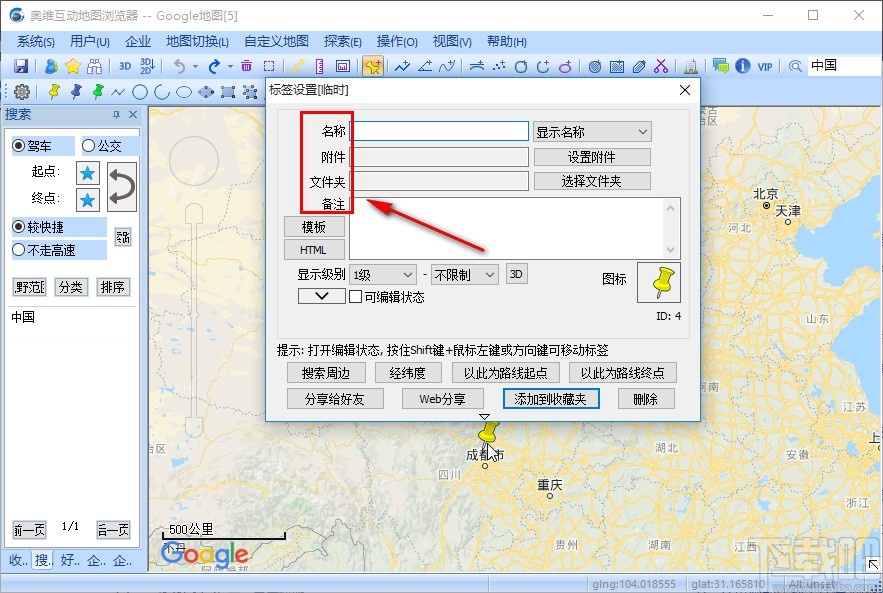Screen dimensions: 883x593
Task: Open the redo history dropdown arrow
Action: [230, 66]
